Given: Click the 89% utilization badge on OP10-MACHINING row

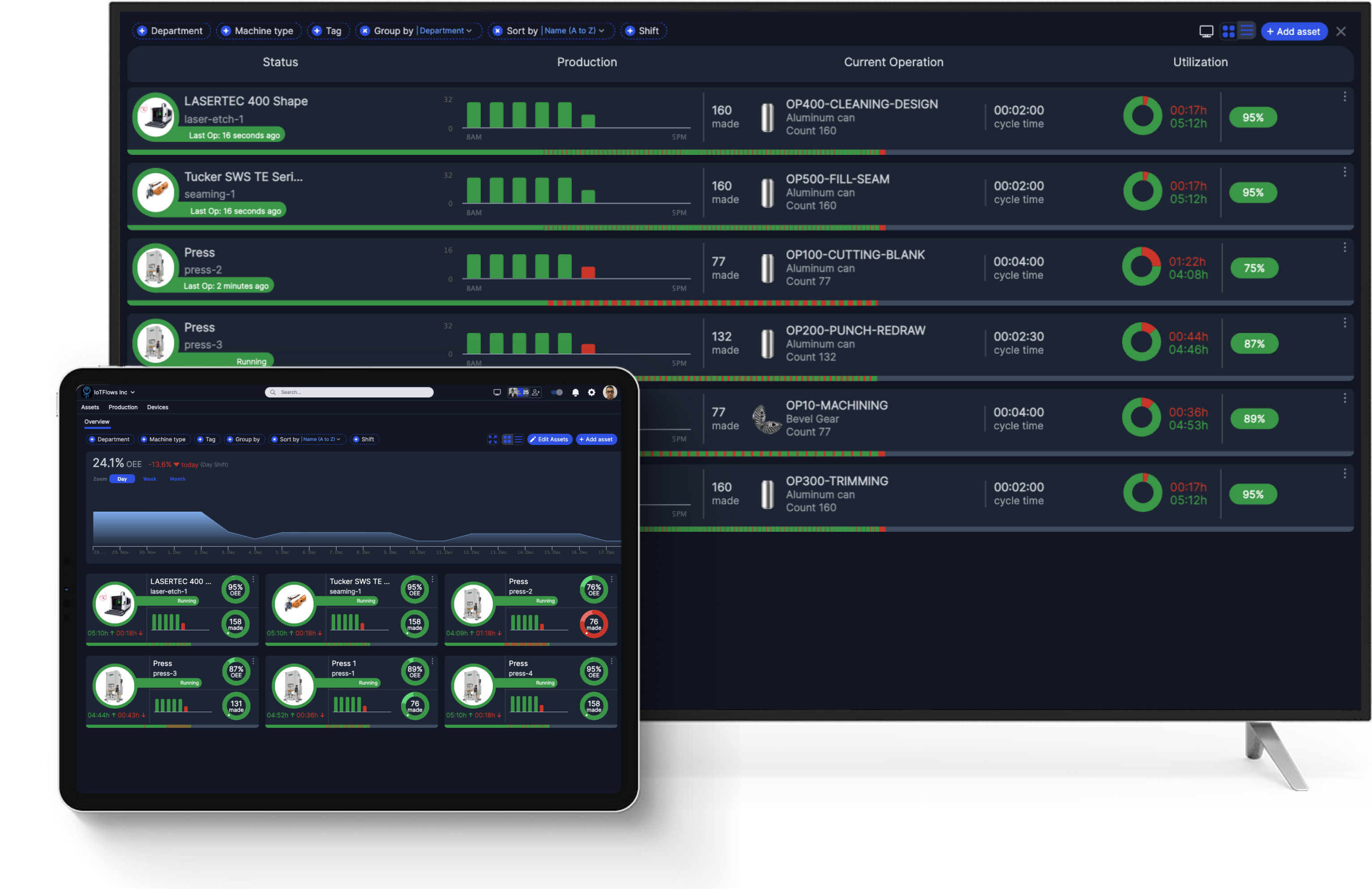Looking at the screenshot, I should (x=1254, y=419).
